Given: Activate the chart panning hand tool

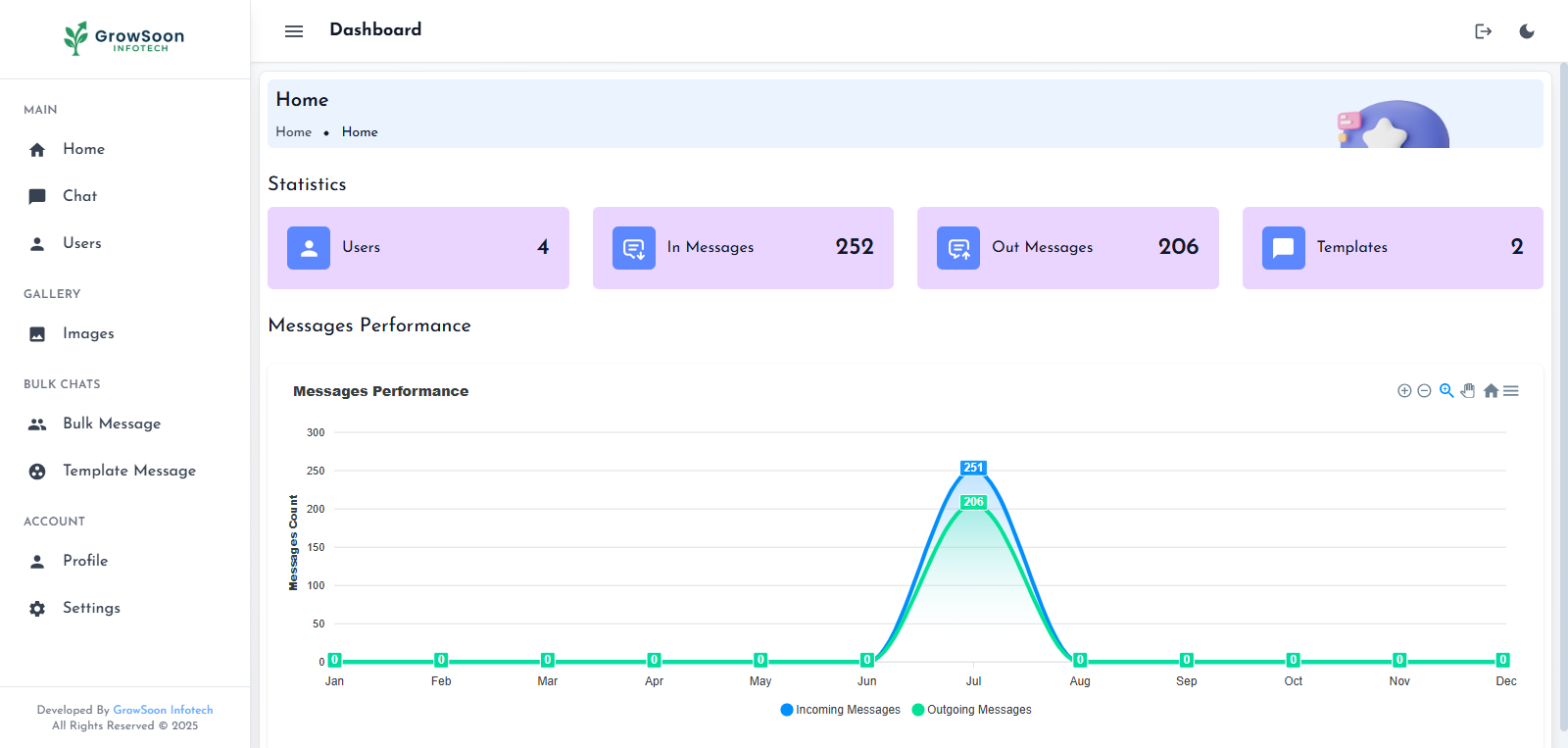Looking at the screenshot, I should [1468, 391].
